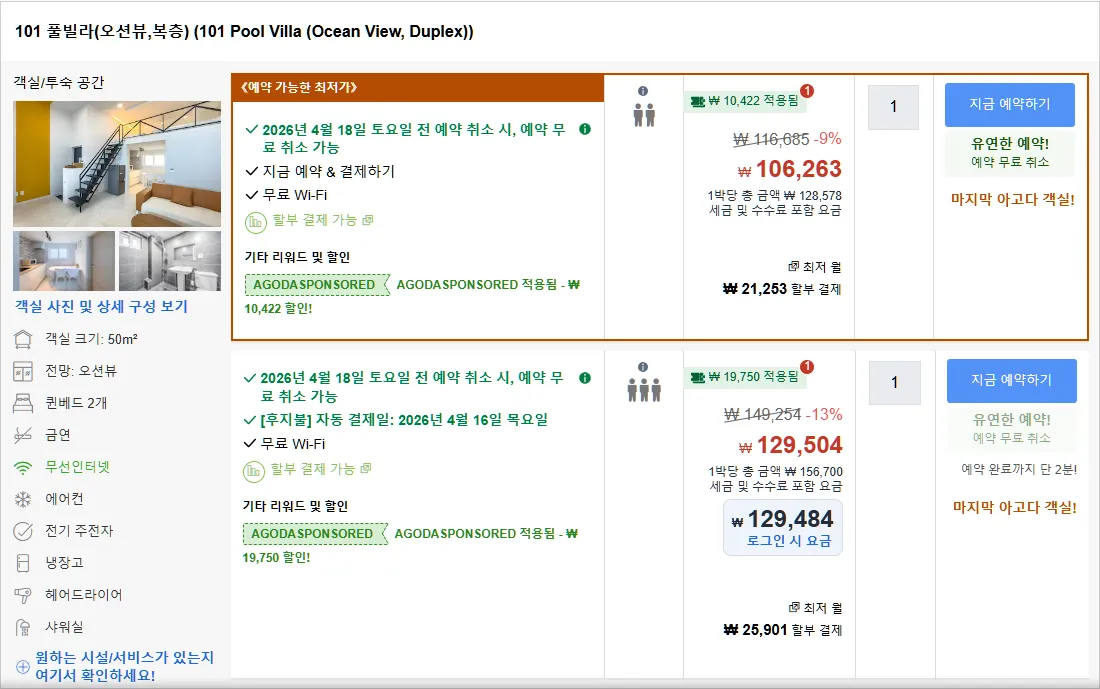Open room count dropdown for ₩106,263 offer
This screenshot has height=689, width=1100.
pos(893,107)
